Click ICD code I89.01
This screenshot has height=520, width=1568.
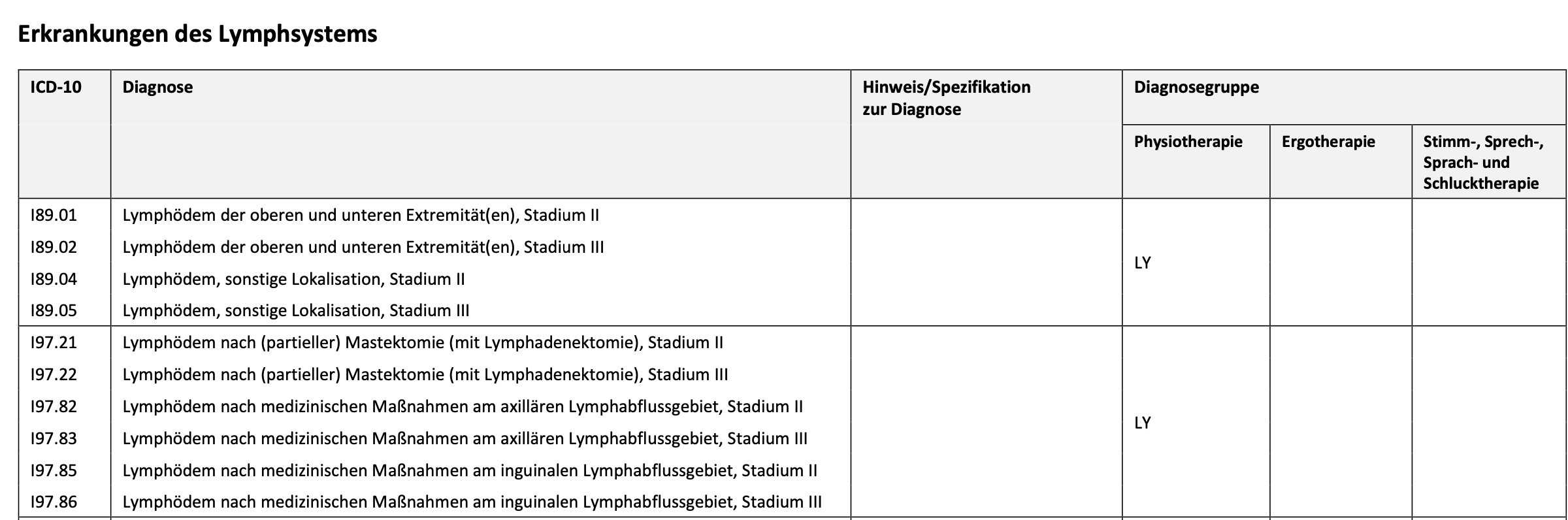point(54,215)
